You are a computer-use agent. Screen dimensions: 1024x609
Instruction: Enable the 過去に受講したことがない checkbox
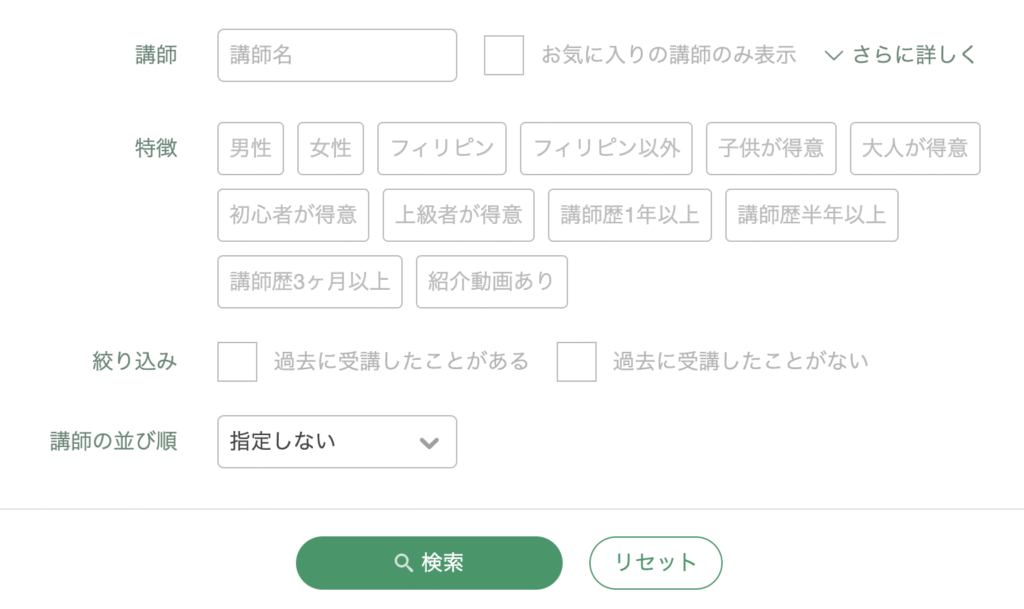[576, 362]
